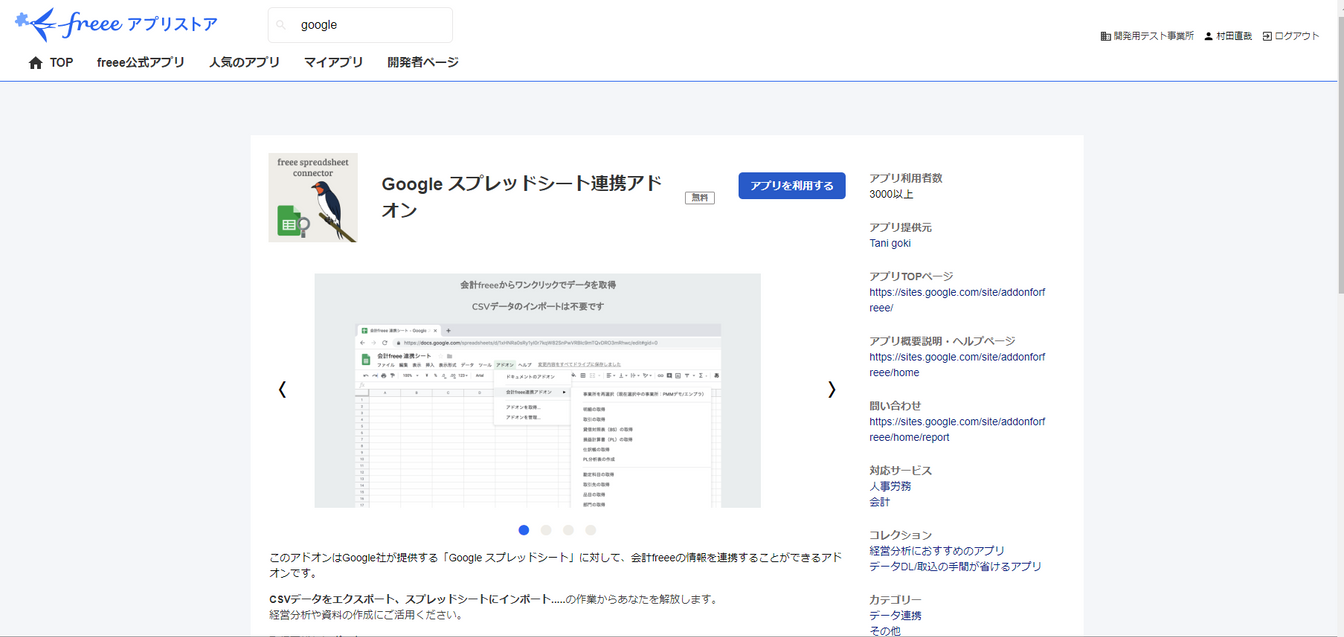
Task: Click the アプリ利用者数 label
Action: click(906, 178)
